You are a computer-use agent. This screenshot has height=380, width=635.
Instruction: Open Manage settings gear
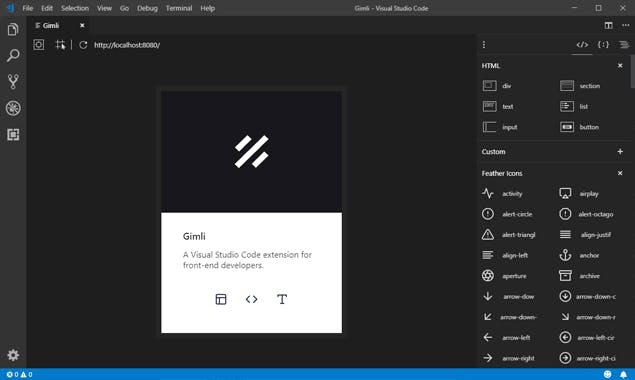click(x=13, y=355)
